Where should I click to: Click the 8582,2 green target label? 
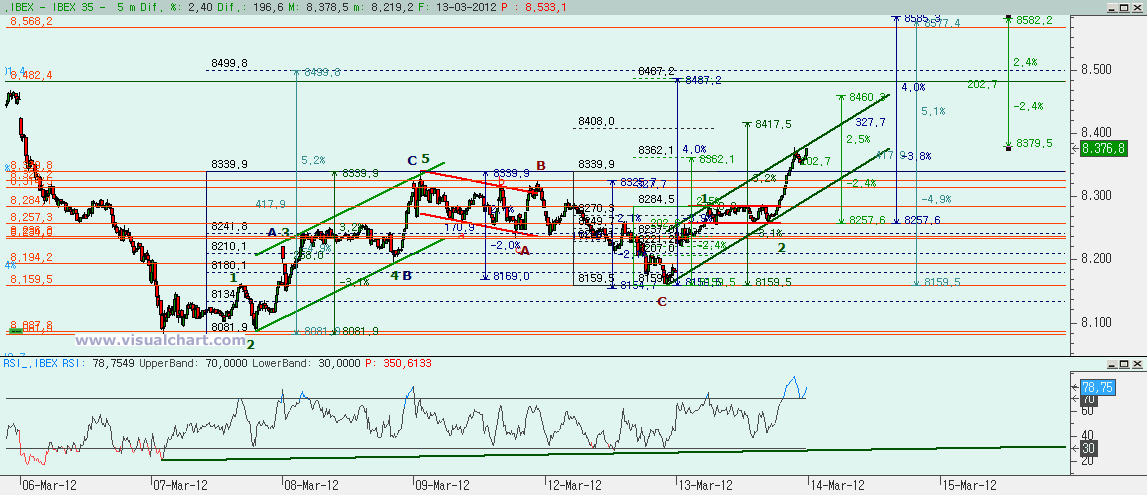click(x=1034, y=20)
